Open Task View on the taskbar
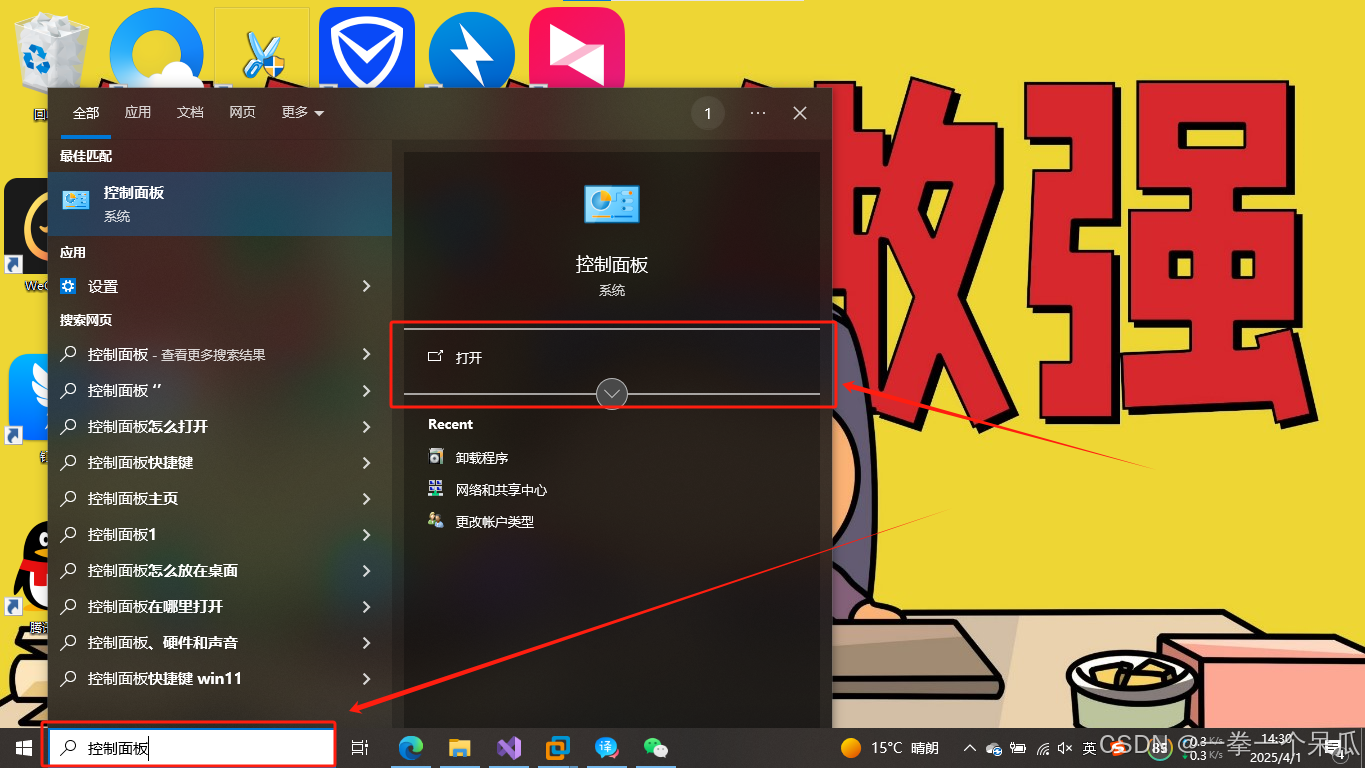Viewport: 1365px width, 768px height. (361, 747)
